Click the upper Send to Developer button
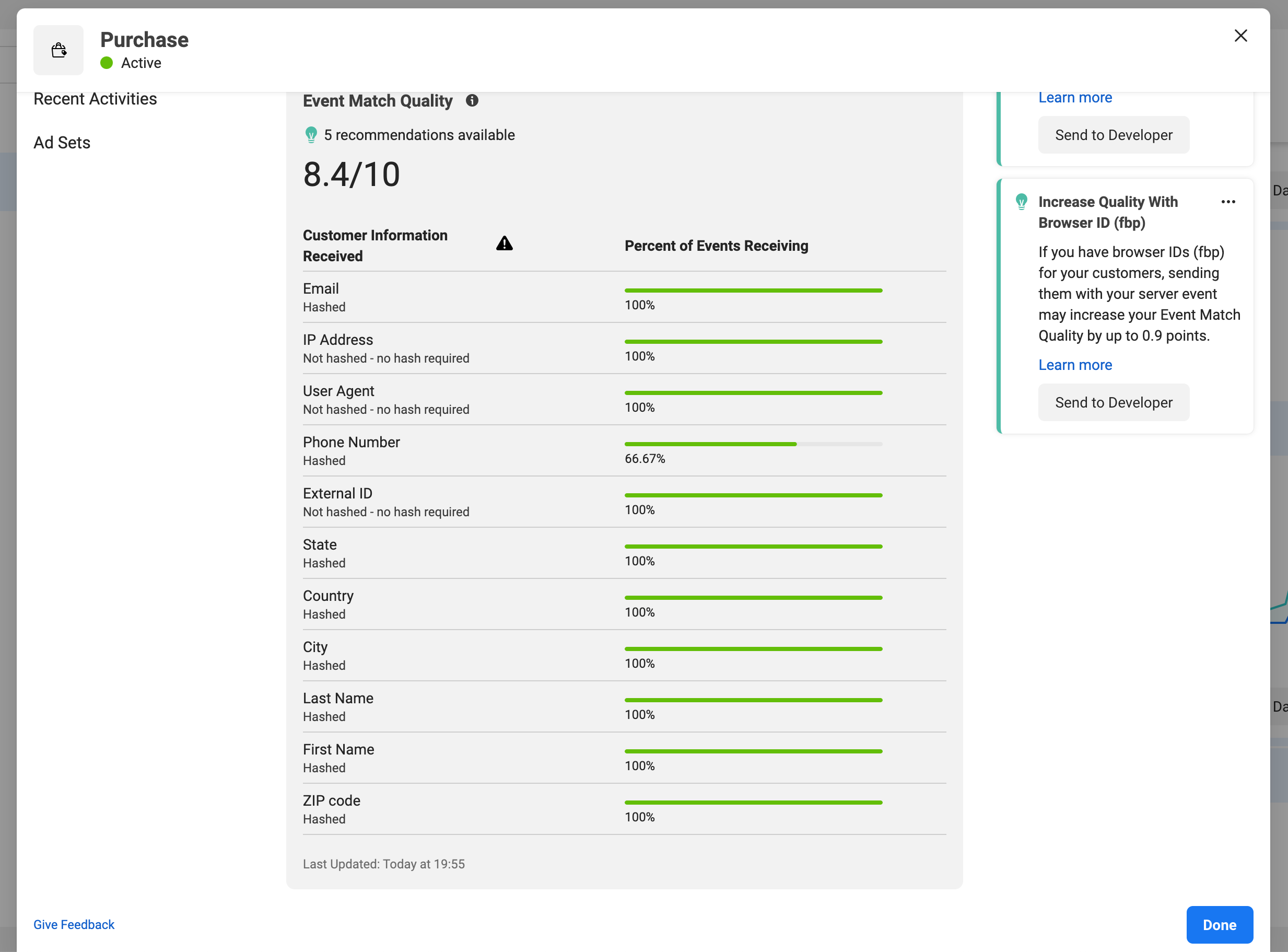The image size is (1288, 952). tap(1114, 135)
